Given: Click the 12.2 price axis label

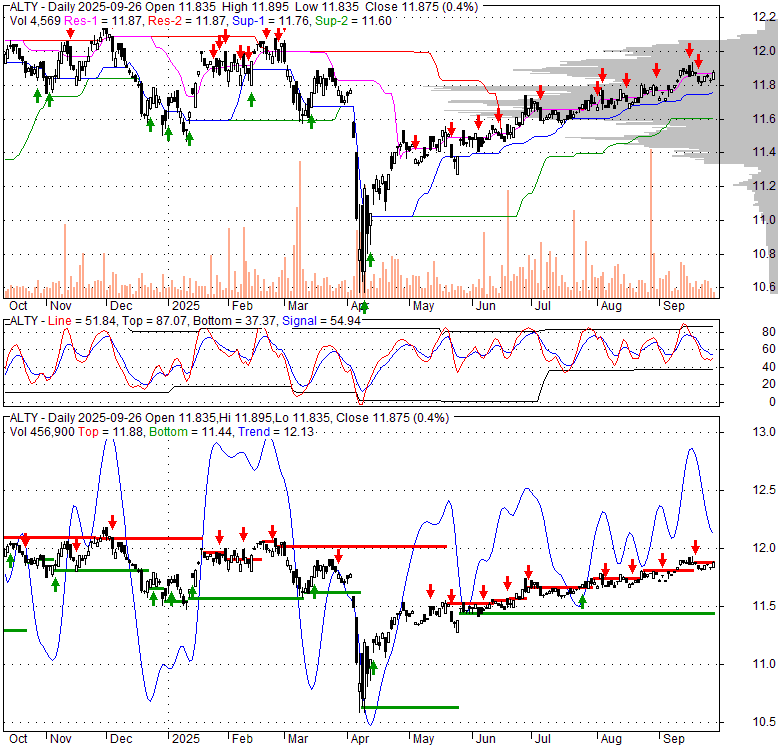Looking at the screenshot, I should tap(764, 17).
